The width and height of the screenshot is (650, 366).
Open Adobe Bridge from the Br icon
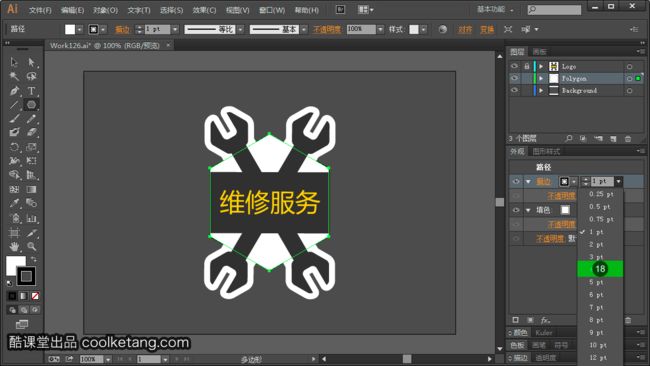coord(340,10)
